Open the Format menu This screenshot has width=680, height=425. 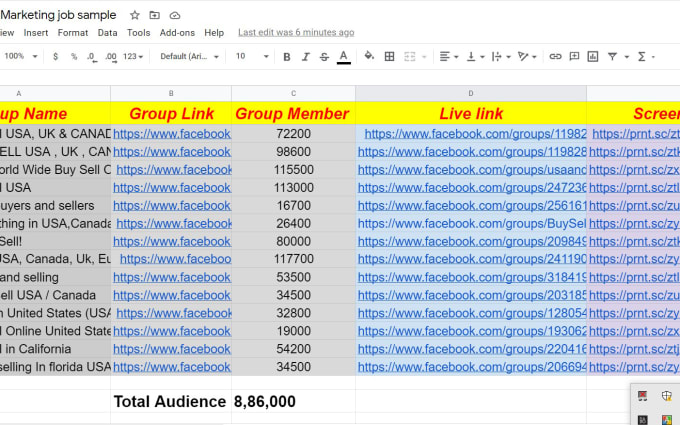pos(73,33)
